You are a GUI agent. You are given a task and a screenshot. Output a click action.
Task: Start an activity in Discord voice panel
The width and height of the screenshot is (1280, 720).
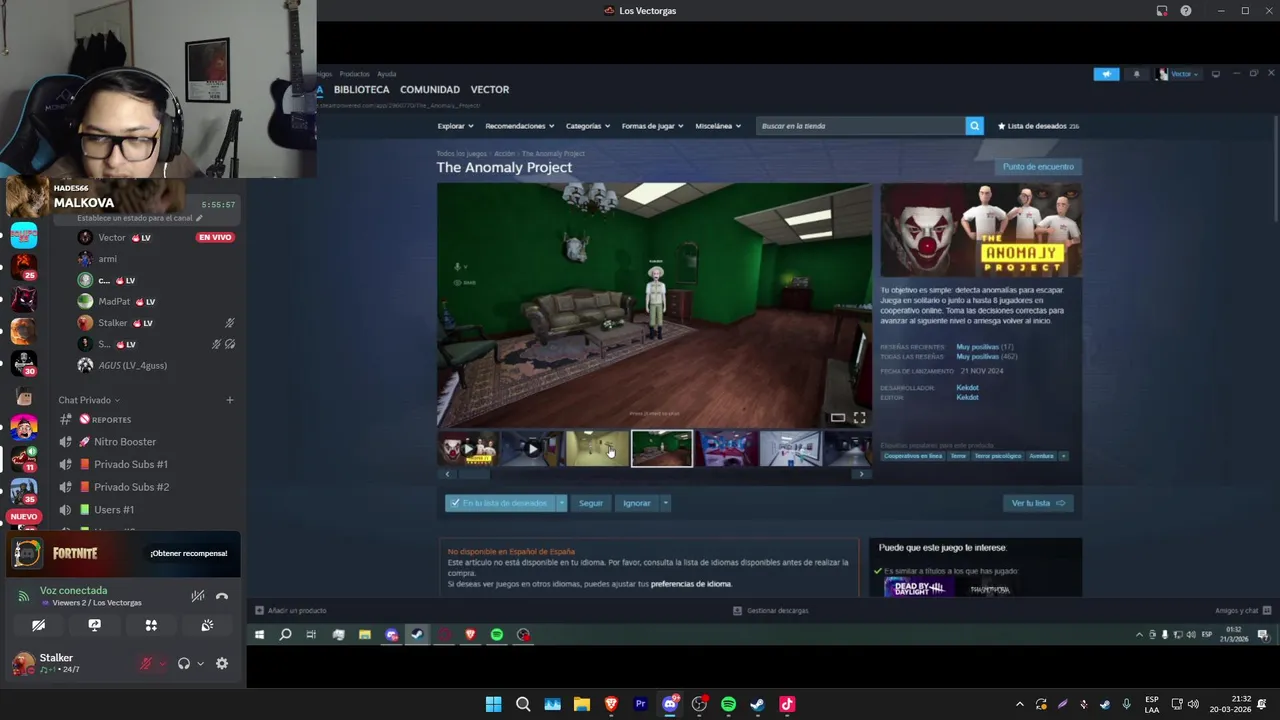pos(151,625)
